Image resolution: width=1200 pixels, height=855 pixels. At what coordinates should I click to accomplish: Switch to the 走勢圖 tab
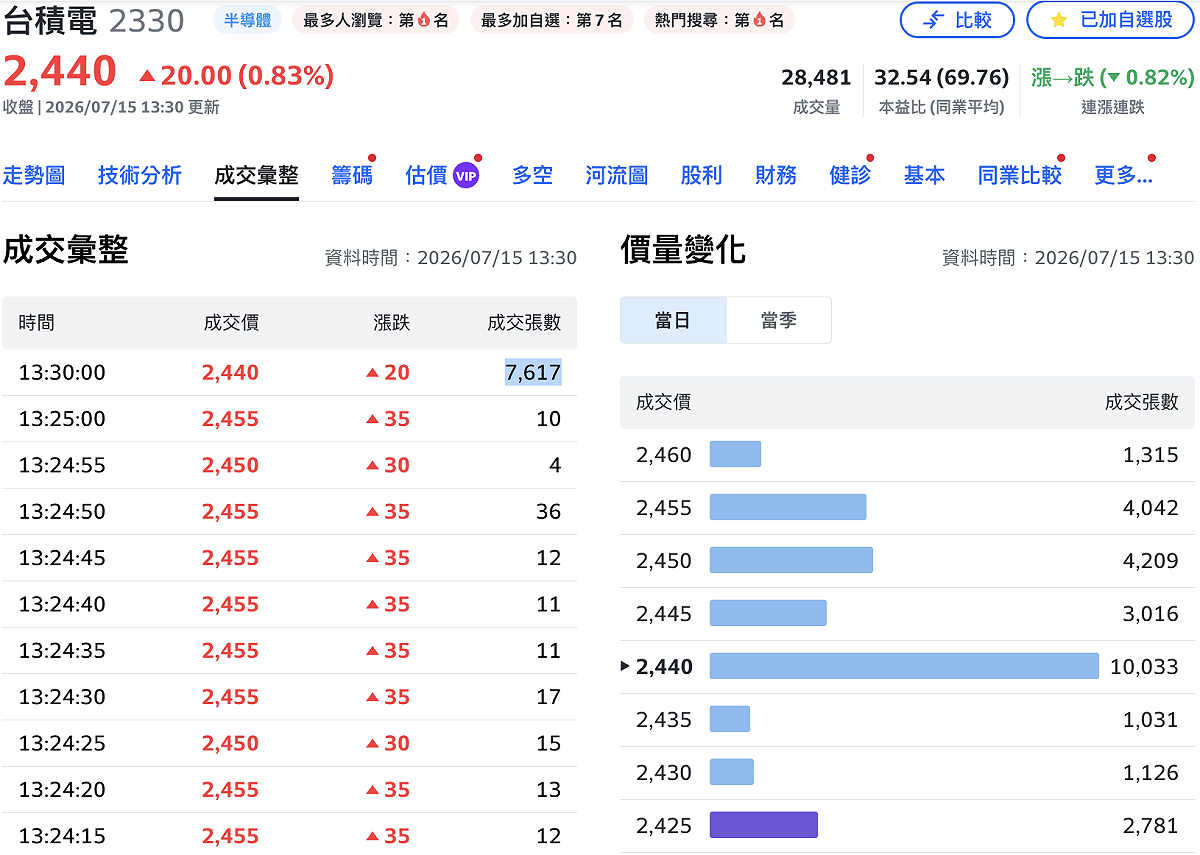pos(34,176)
